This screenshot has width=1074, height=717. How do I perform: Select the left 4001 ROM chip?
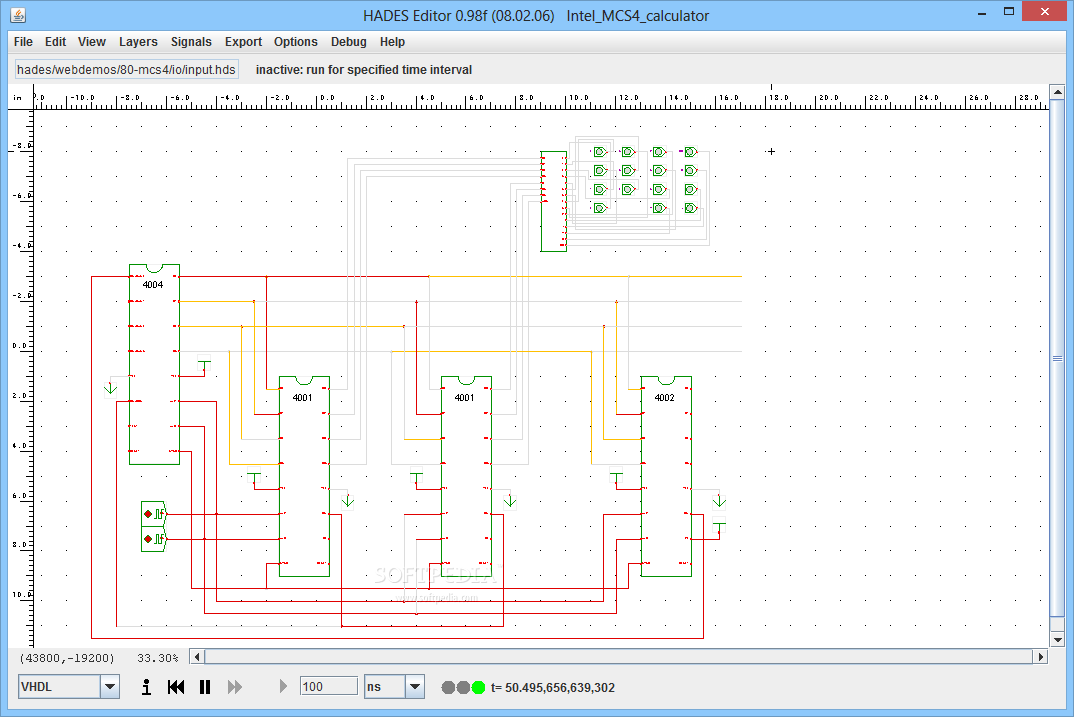[304, 477]
